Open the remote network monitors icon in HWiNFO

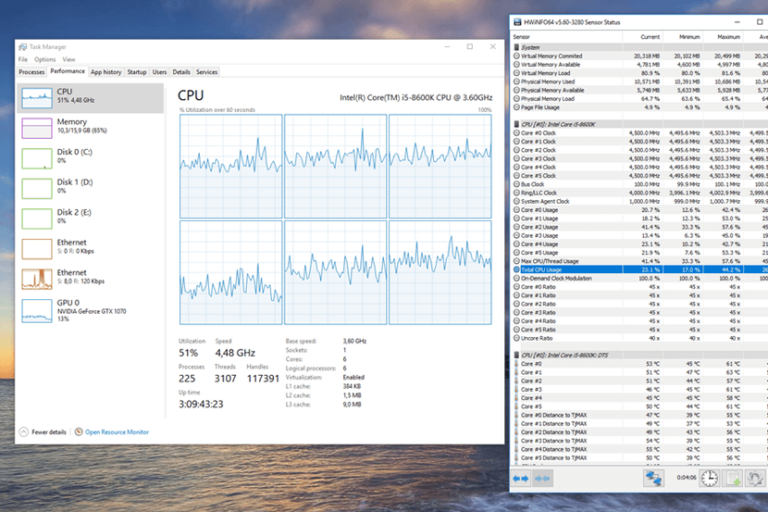point(653,478)
